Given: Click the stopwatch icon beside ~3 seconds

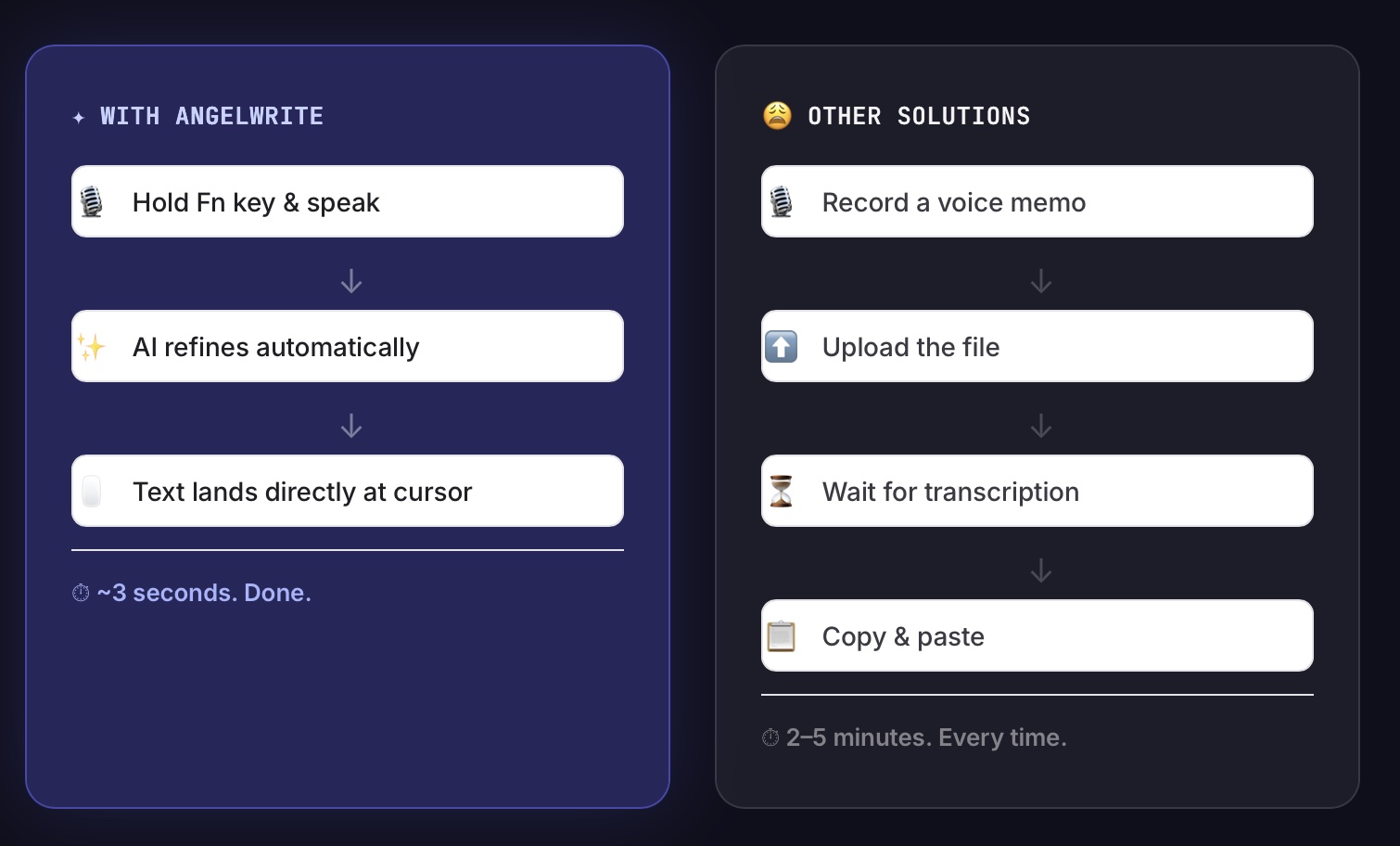Looking at the screenshot, I should 81,593.
